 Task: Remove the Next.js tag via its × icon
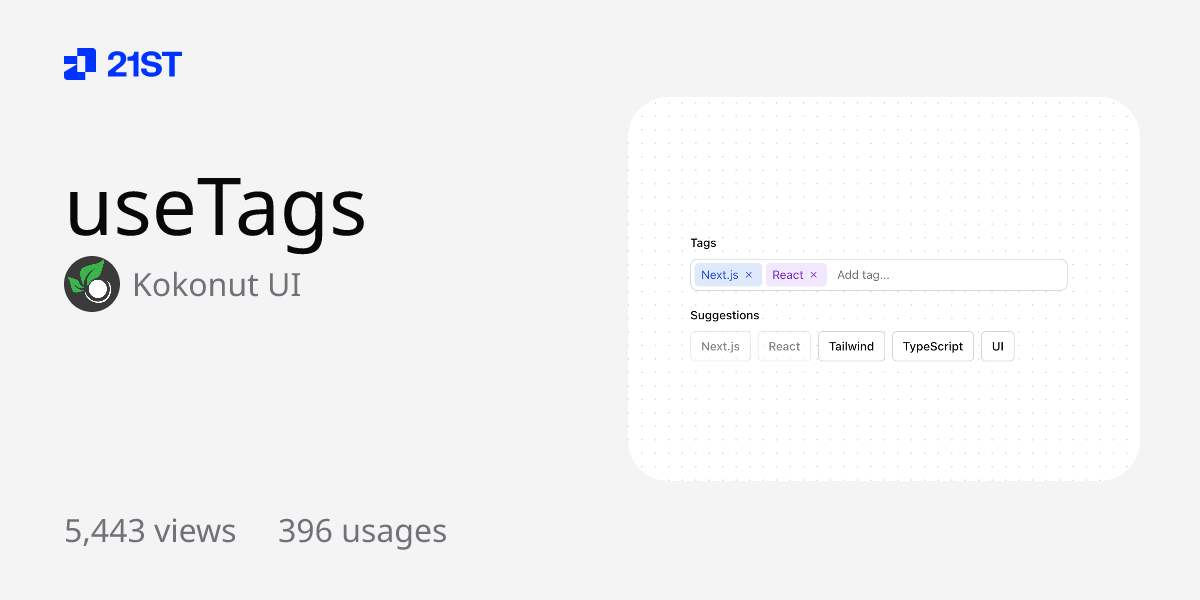click(748, 274)
